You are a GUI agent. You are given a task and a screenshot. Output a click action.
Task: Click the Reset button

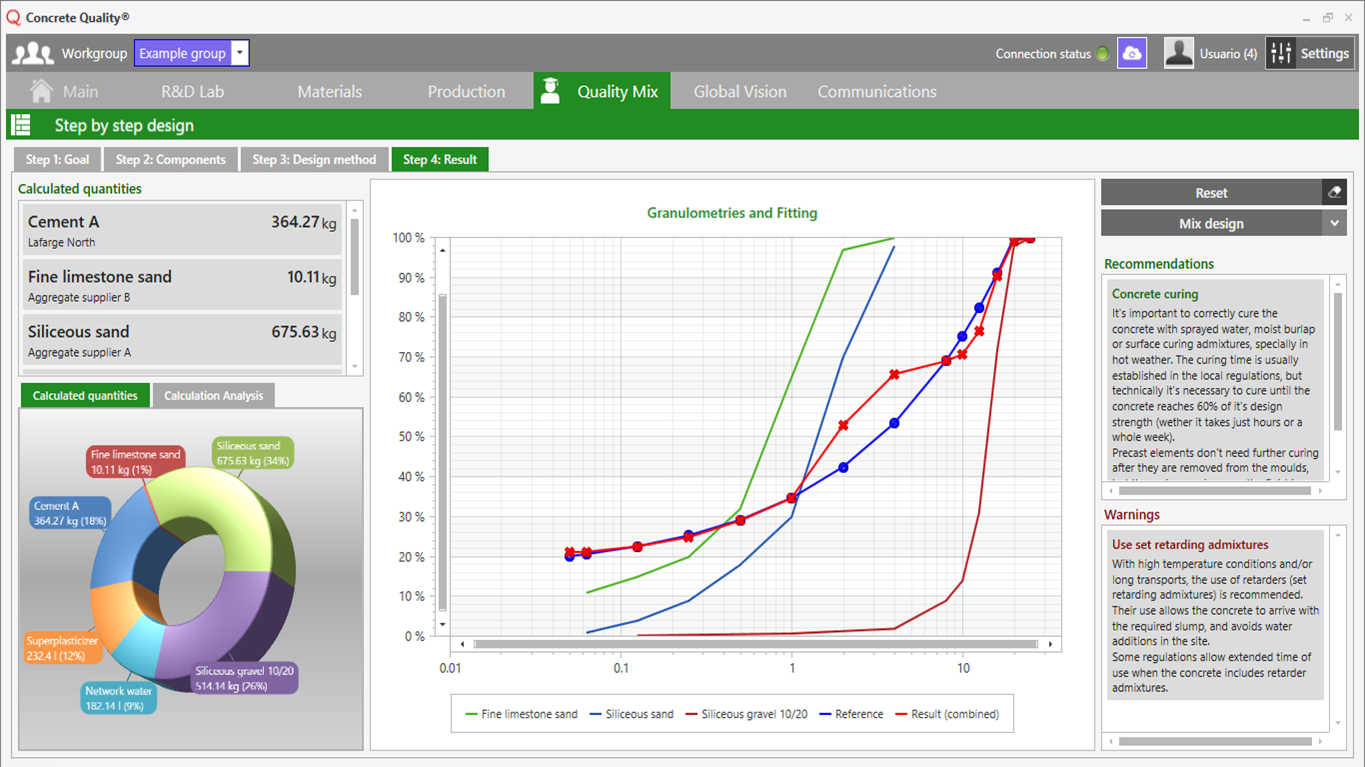(1210, 192)
